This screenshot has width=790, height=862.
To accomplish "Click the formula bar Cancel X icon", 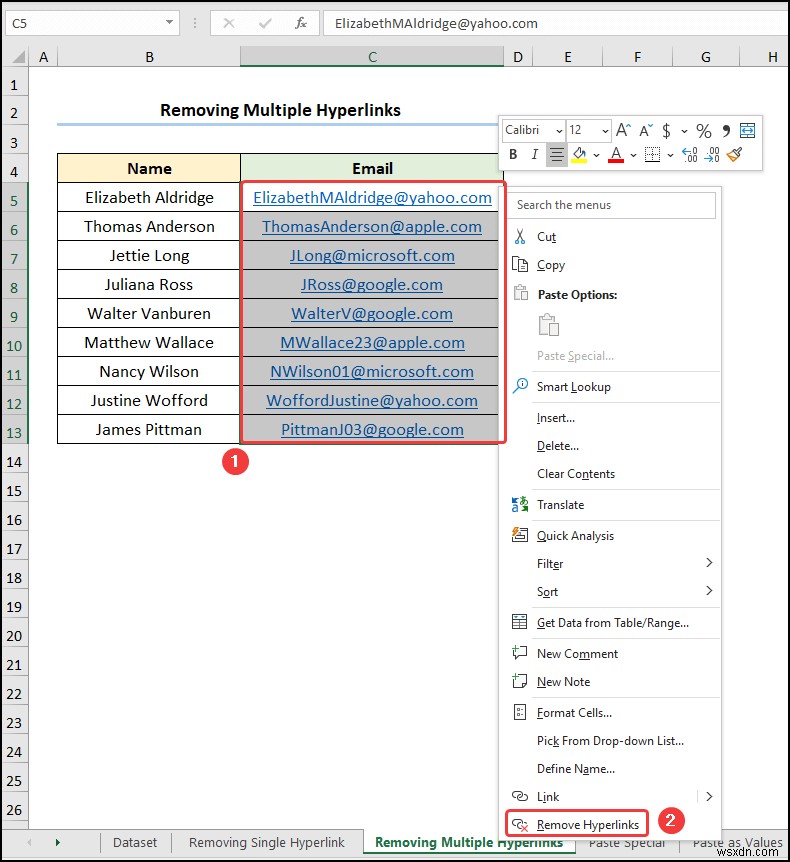I will pyautogui.click(x=229, y=23).
